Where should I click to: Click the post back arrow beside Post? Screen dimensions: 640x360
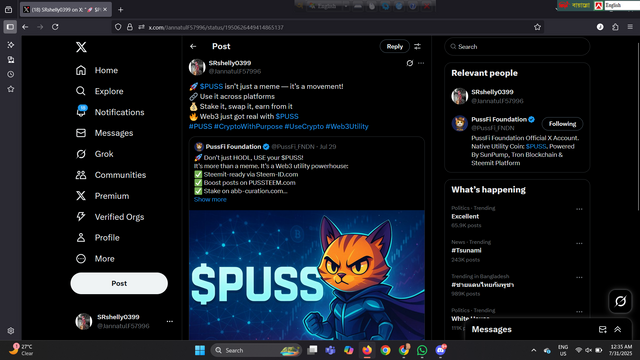(x=193, y=47)
